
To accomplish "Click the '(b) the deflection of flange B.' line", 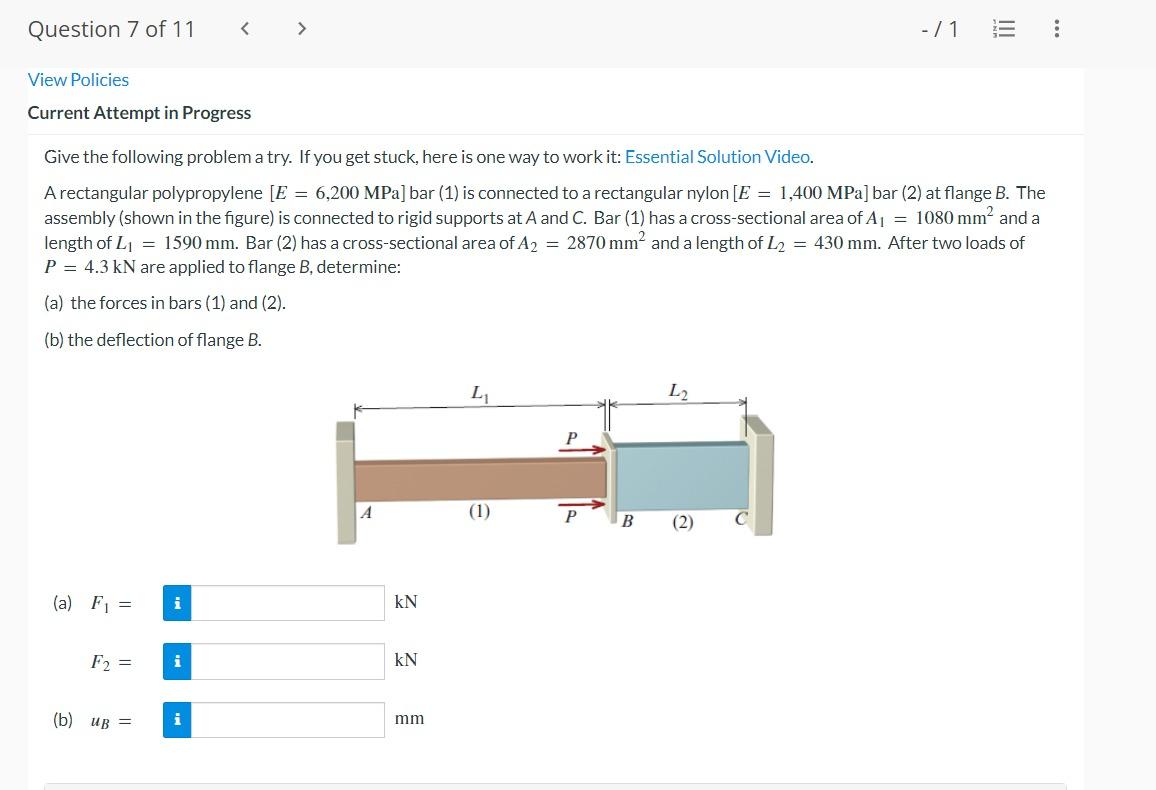I will [153, 340].
